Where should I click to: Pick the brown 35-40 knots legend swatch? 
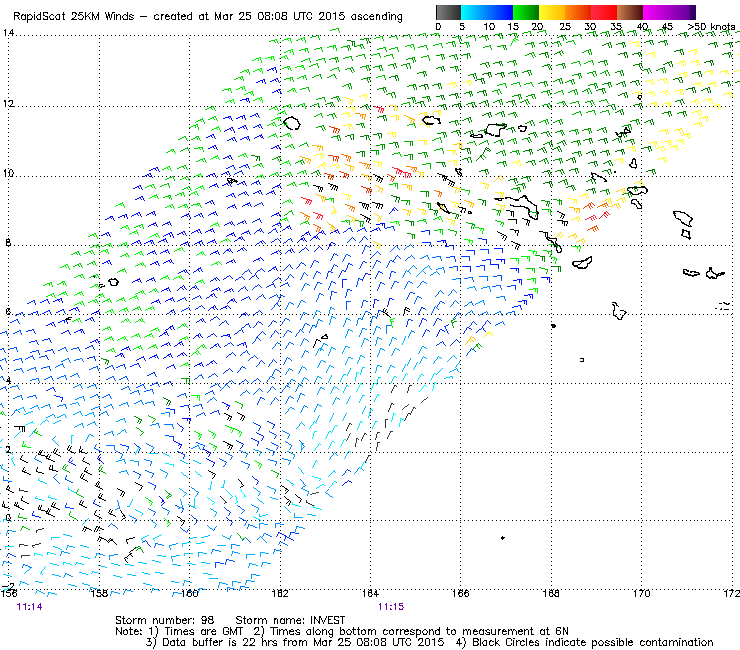click(x=630, y=12)
